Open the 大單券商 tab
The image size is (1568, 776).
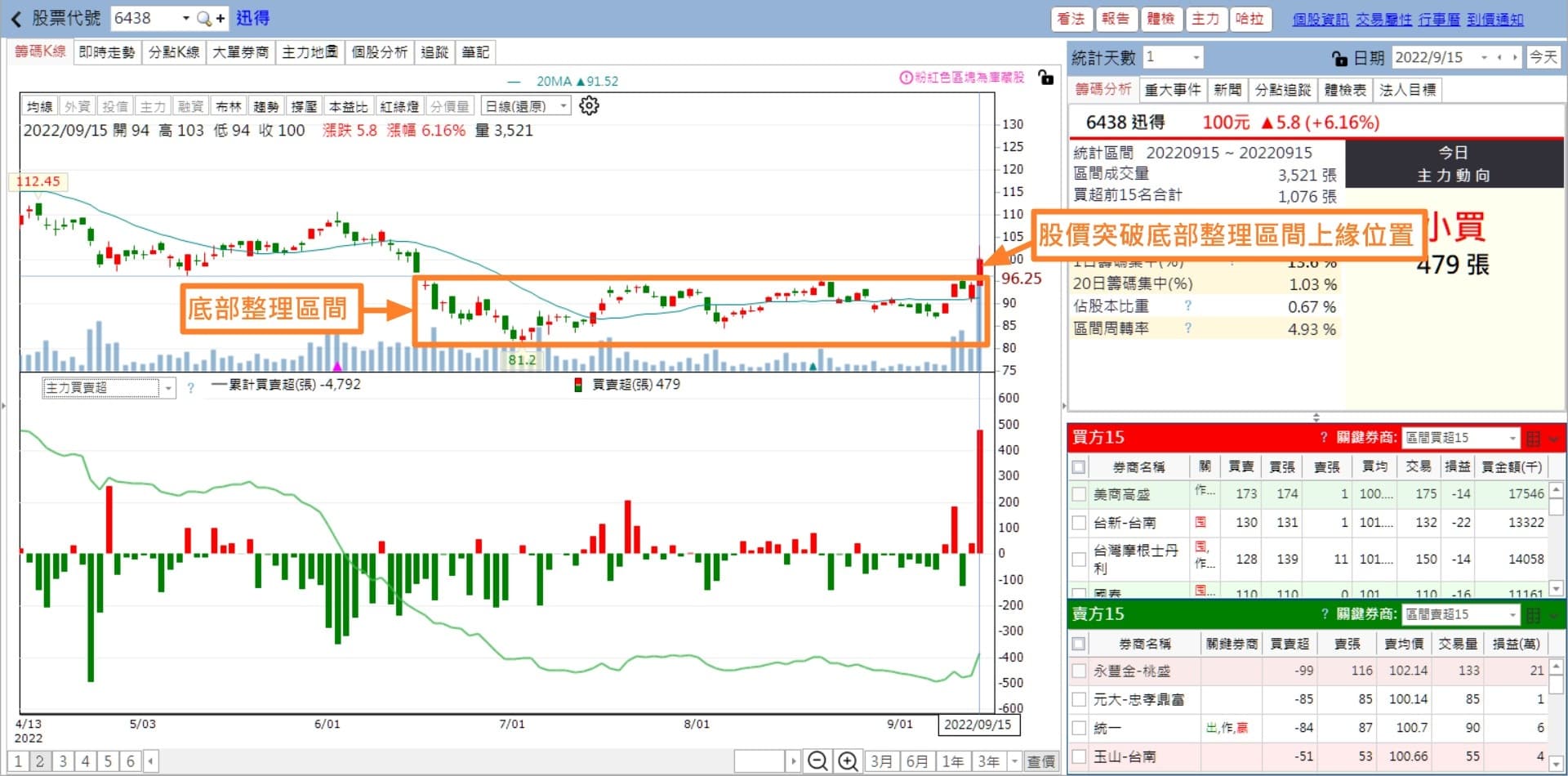coord(240,52)
